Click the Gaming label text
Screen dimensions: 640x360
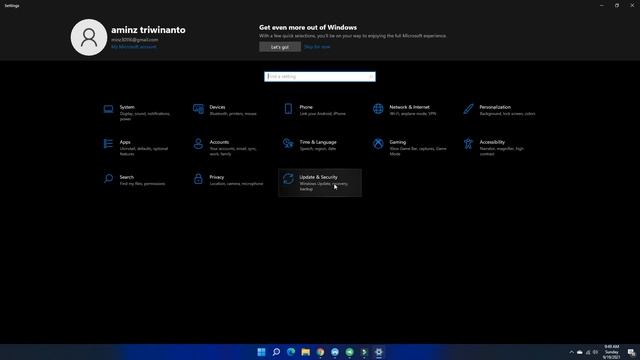coord(398,142)
